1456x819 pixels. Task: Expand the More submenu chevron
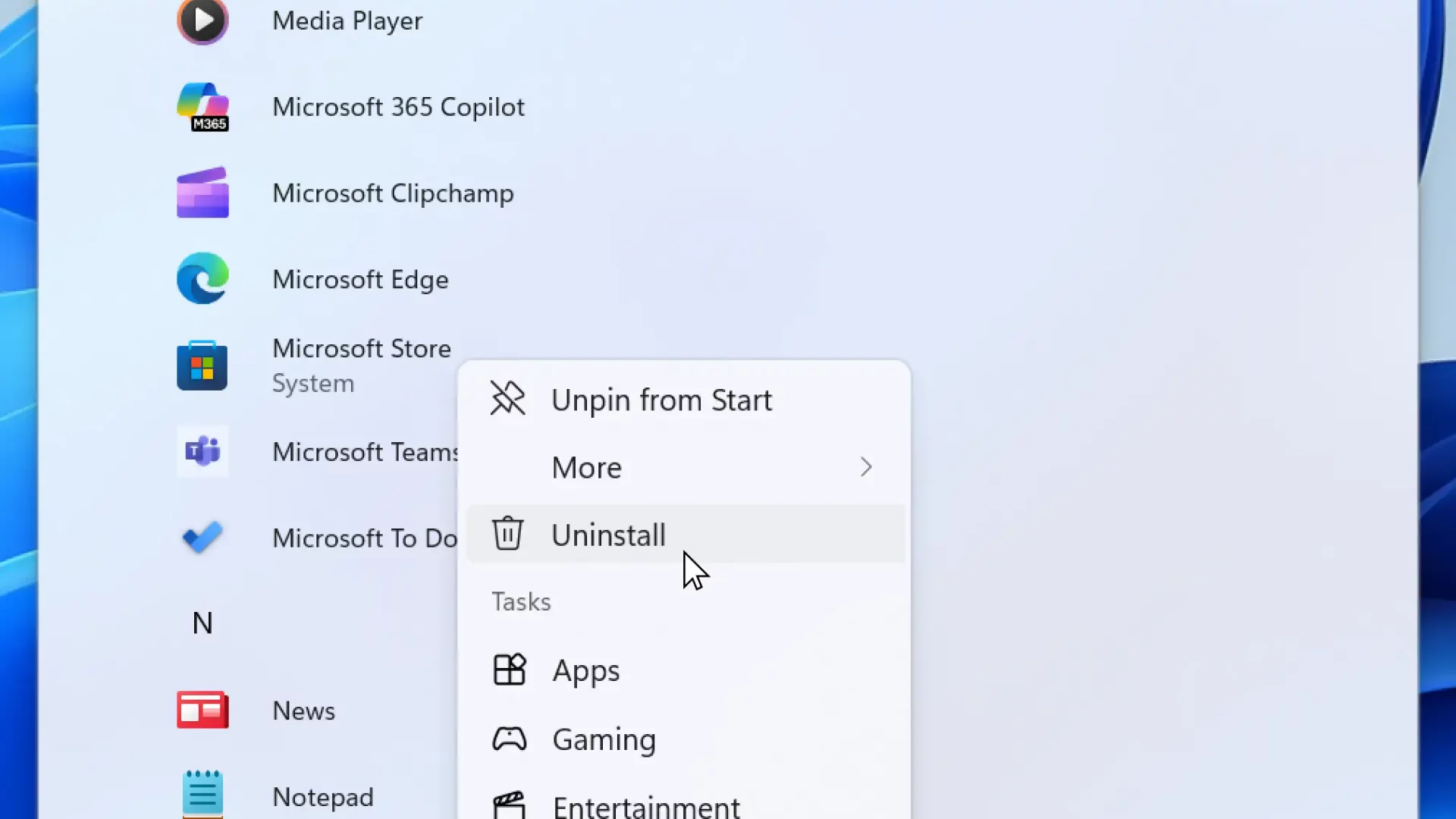coord(866,467)
